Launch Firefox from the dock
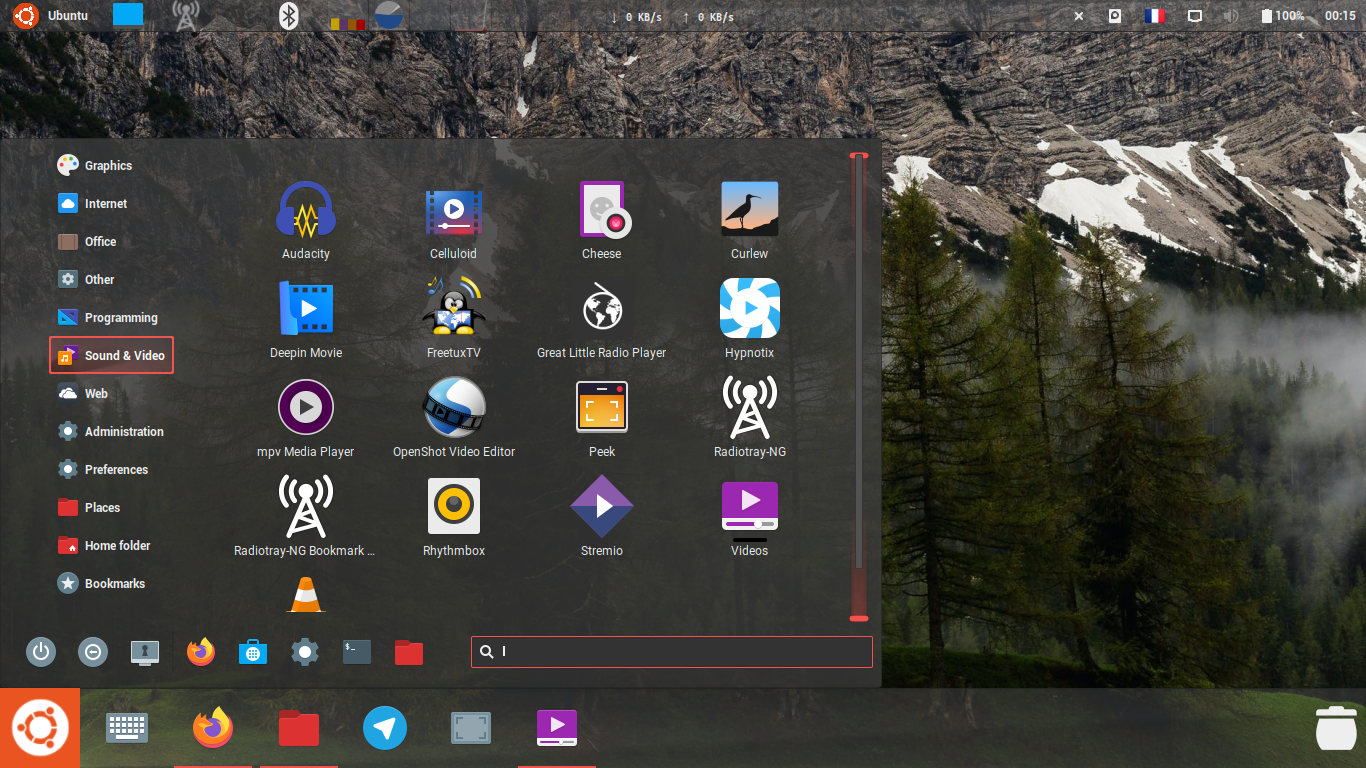This screenshot has height=768, width=1366. pyautogui.click(x=213, y=727)
